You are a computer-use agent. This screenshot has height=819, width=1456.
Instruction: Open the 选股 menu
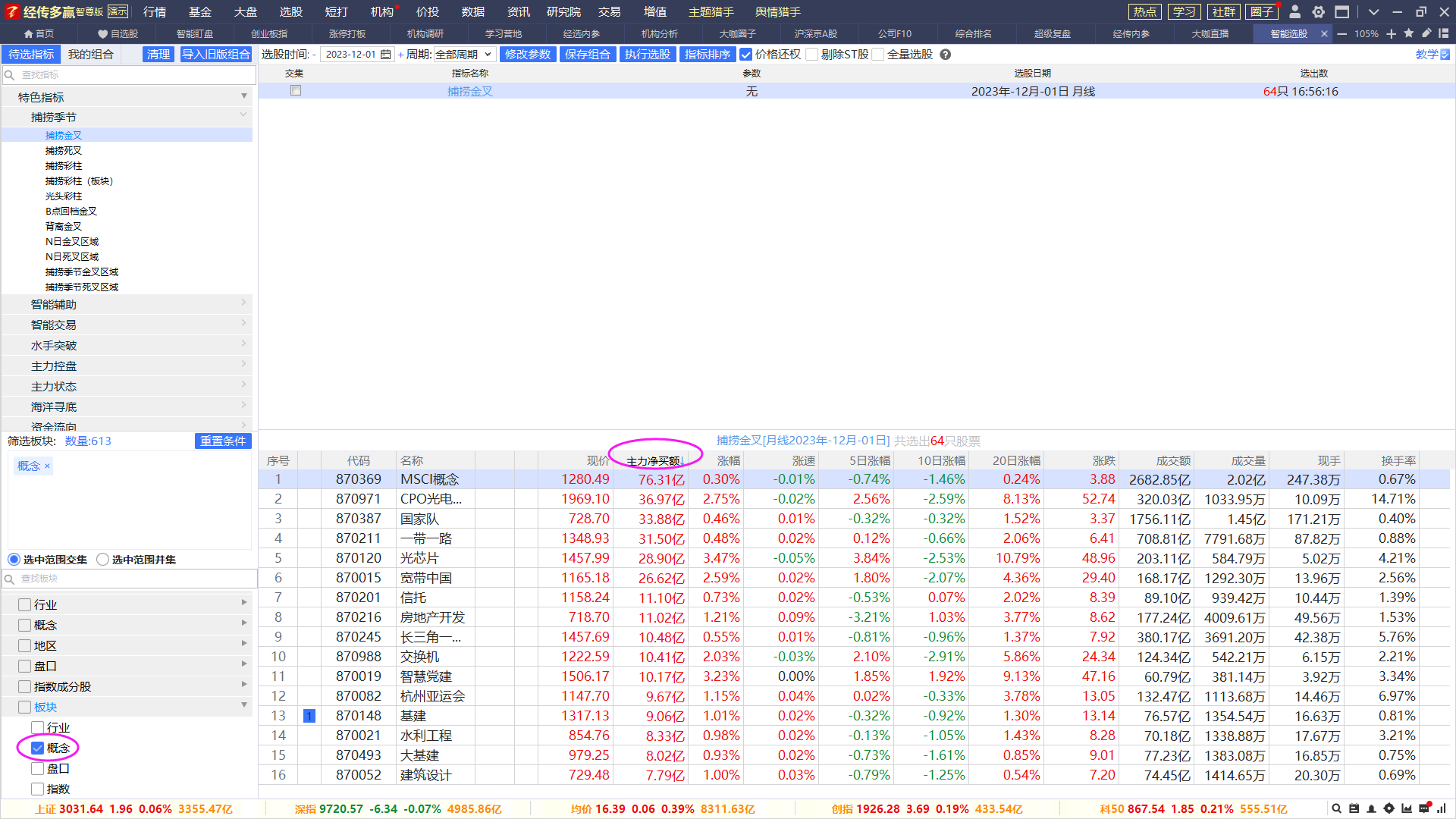click(x=290, y=12)
